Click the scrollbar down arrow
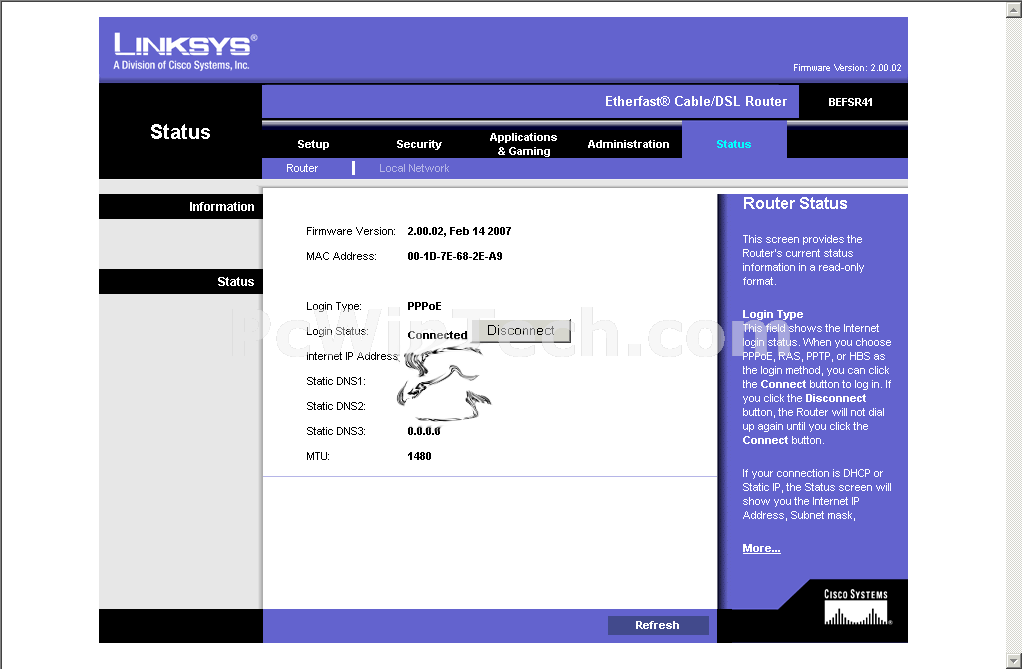 (1014, 661)
